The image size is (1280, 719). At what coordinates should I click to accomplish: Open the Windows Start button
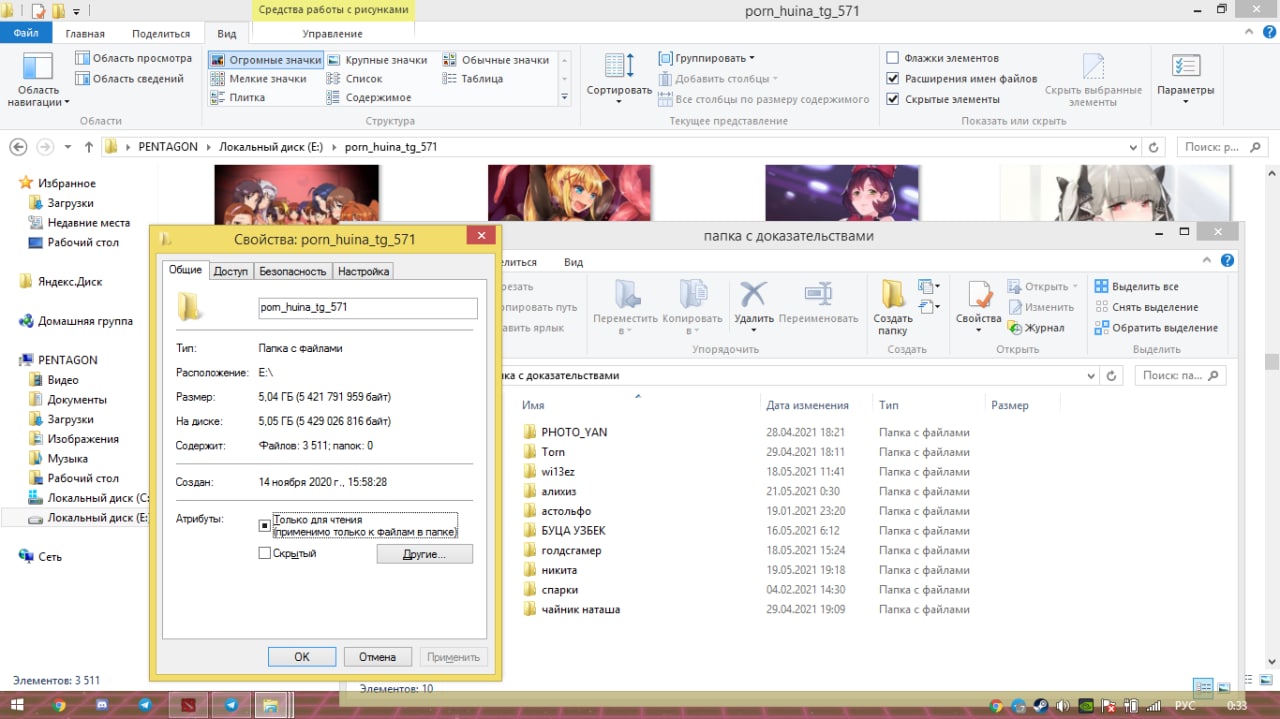pos(17,705)
